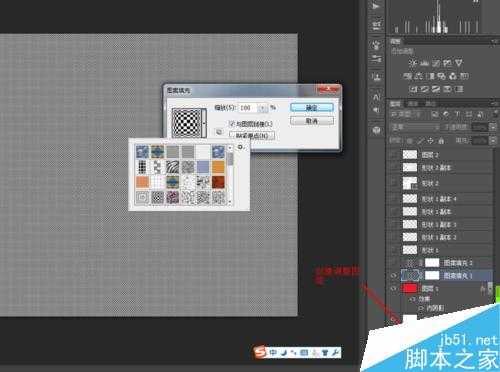500x372 pixels.
Task: Open the Layers panel flyout menu
Action: pos(494,104)
